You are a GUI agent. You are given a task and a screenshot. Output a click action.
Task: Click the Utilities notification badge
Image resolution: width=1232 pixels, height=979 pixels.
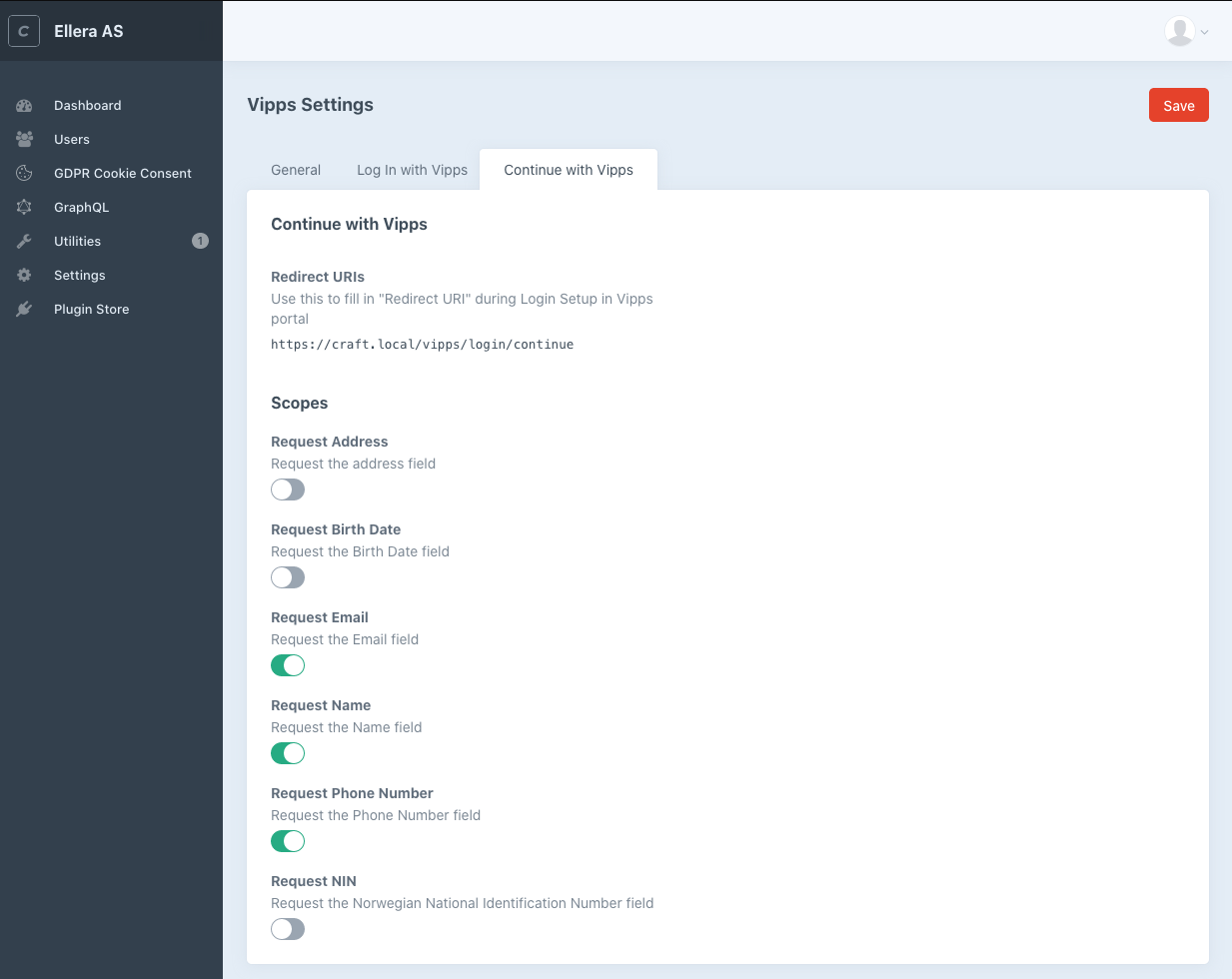(x=200, y=241)
